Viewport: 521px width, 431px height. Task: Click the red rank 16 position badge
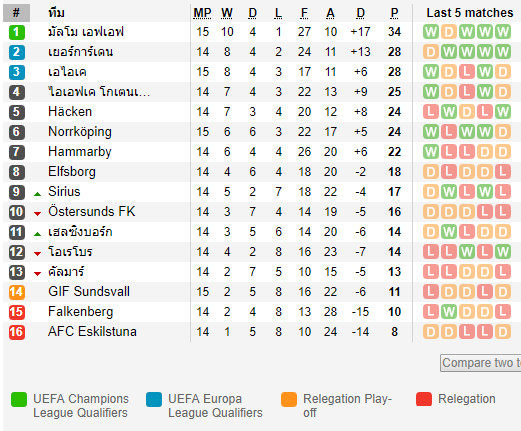tap(17, 332)
